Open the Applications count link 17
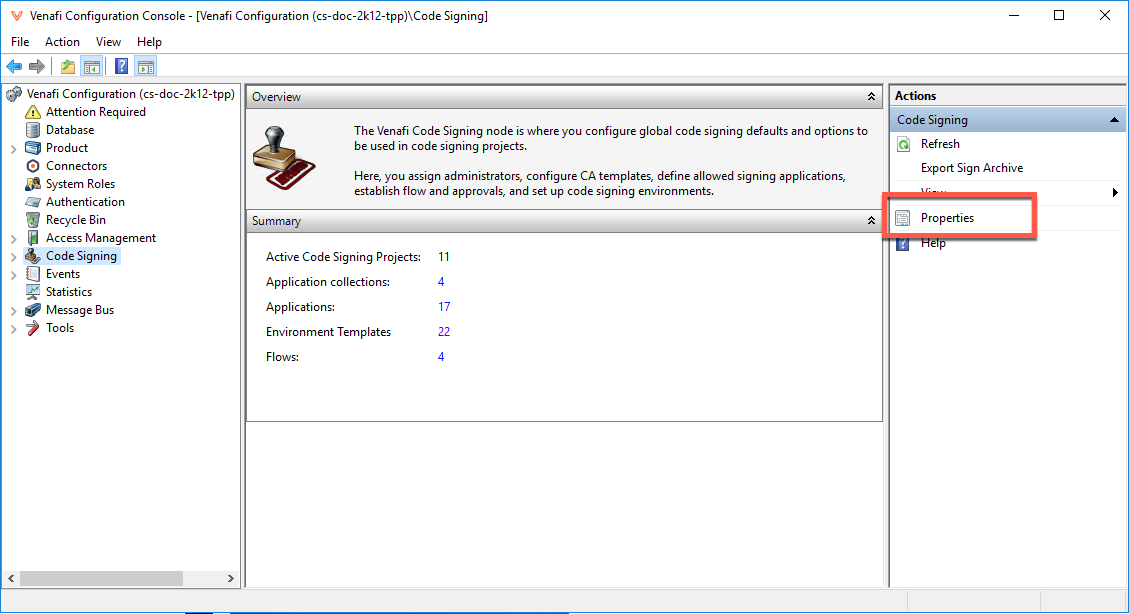 coord(444,307)
